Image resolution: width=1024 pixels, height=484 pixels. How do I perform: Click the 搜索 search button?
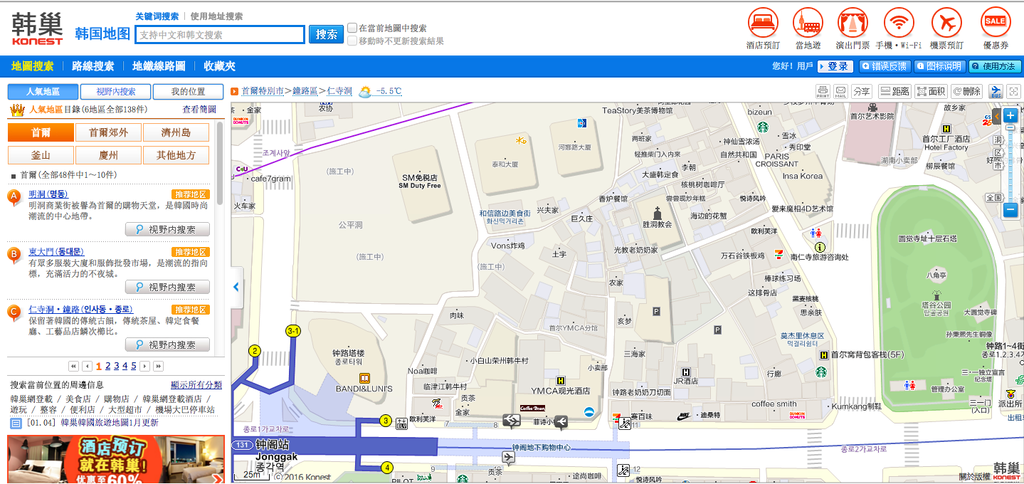pyautogui.click(x=327, y=35)
